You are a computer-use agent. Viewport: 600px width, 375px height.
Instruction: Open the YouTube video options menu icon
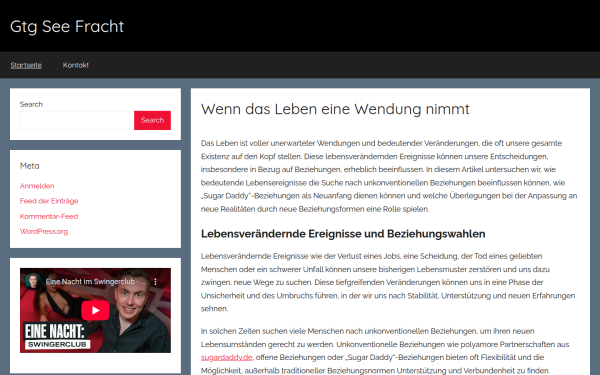[x=155, y=282]
